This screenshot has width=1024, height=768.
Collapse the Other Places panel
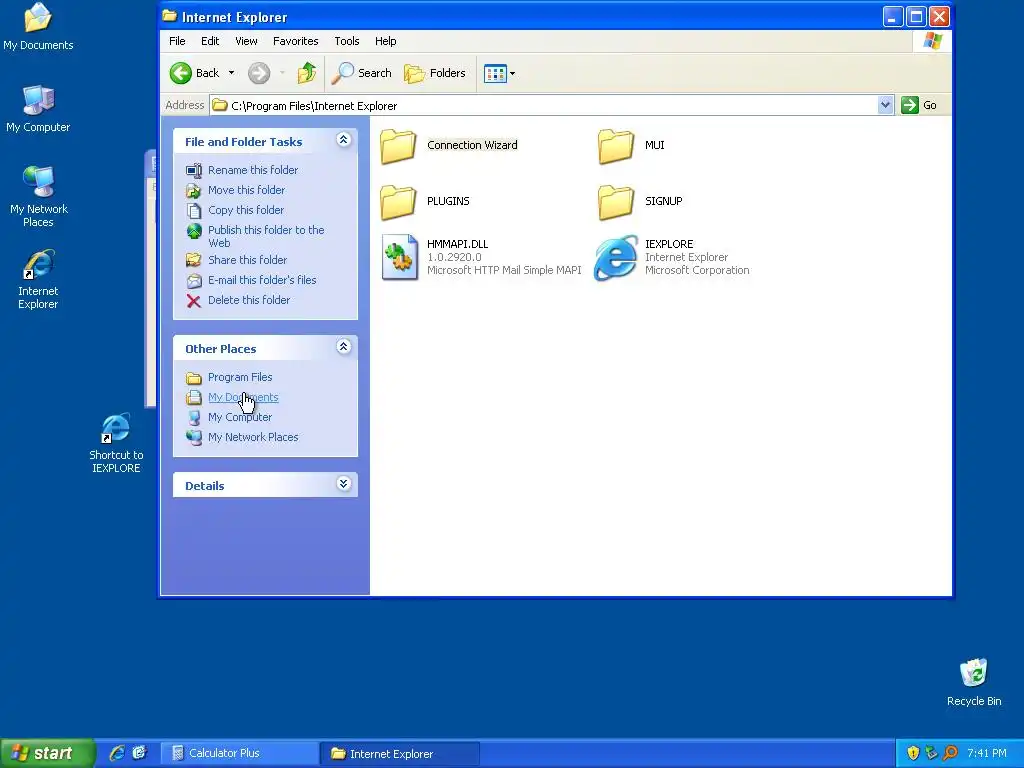click(344, 347)
